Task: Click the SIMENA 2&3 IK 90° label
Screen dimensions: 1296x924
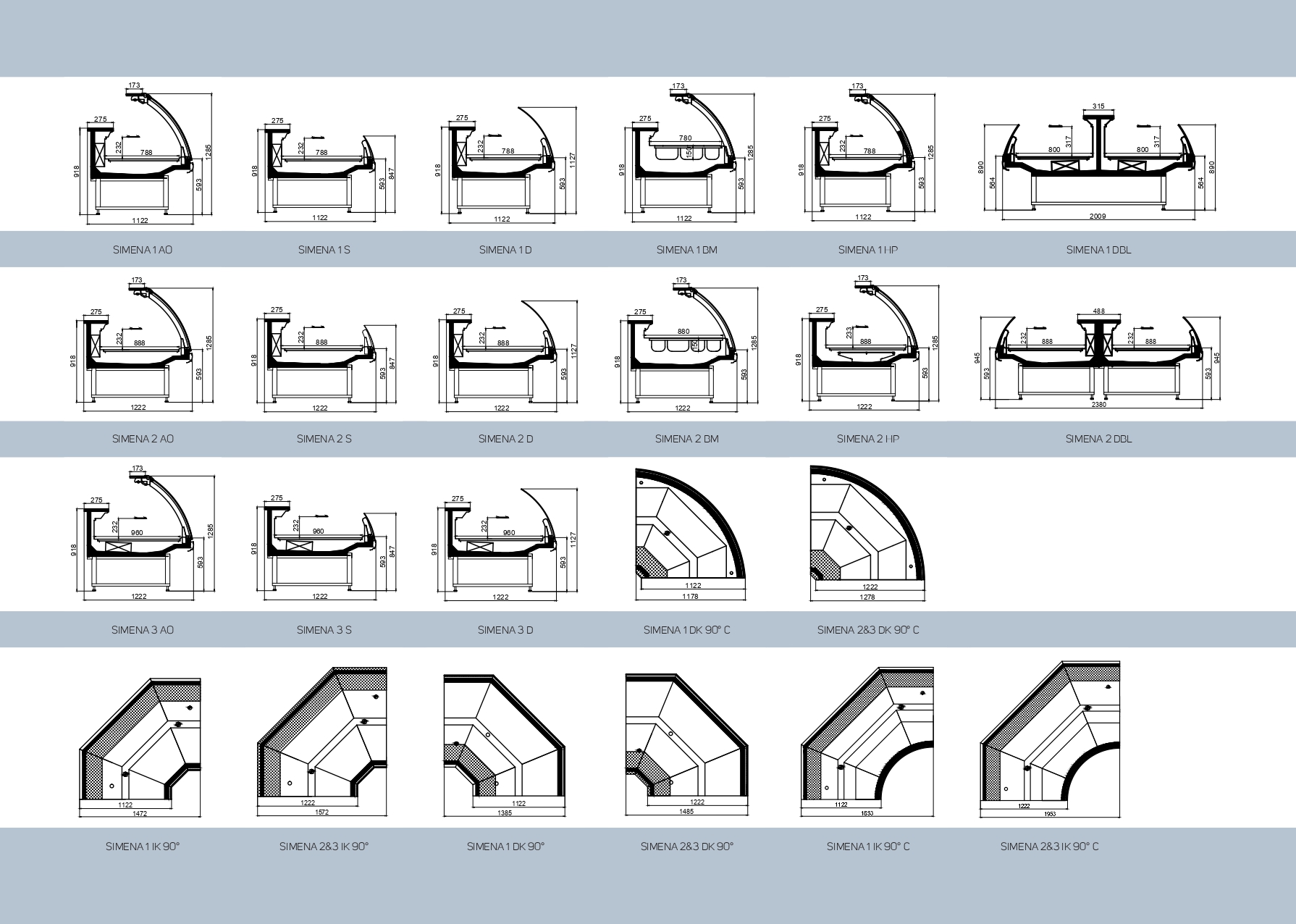Action: click(x=324, y=847)
